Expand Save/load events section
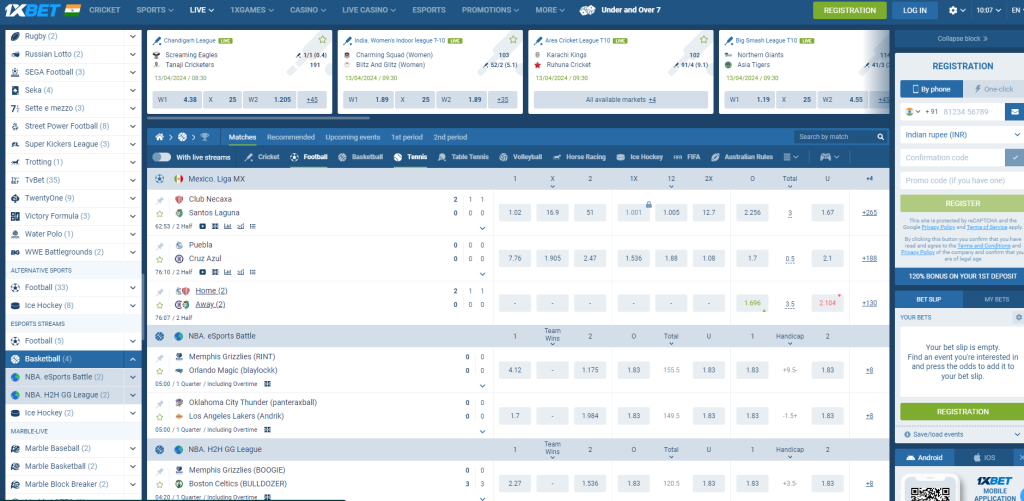The height and width of the screenshot is (501, 1024). [961, 434]
